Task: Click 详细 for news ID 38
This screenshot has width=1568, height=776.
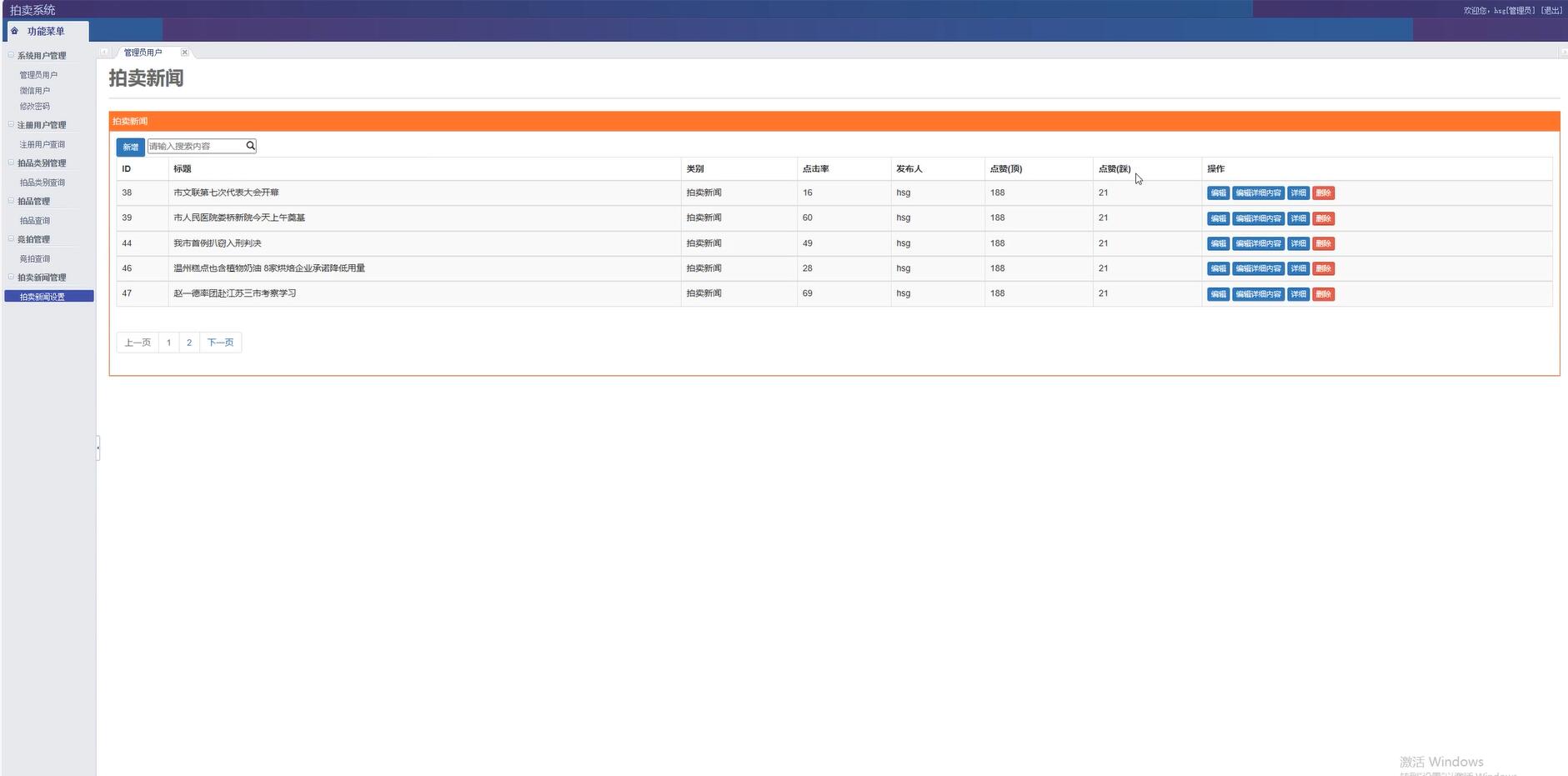Action: 1299,193
